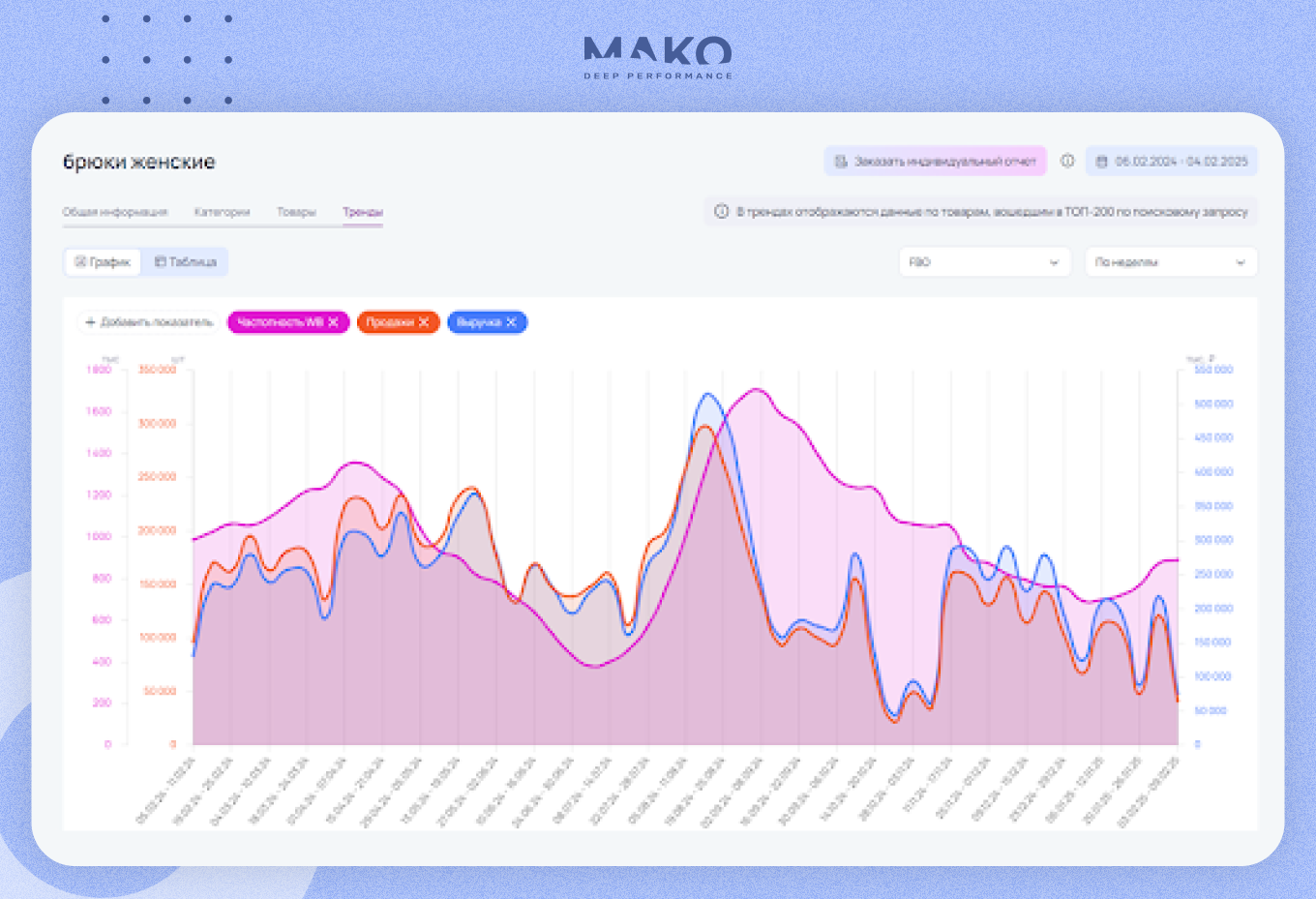Click Добавить показатель button
The height and width of the screenshot is (899, 1316).
click(x=148, y=322)
